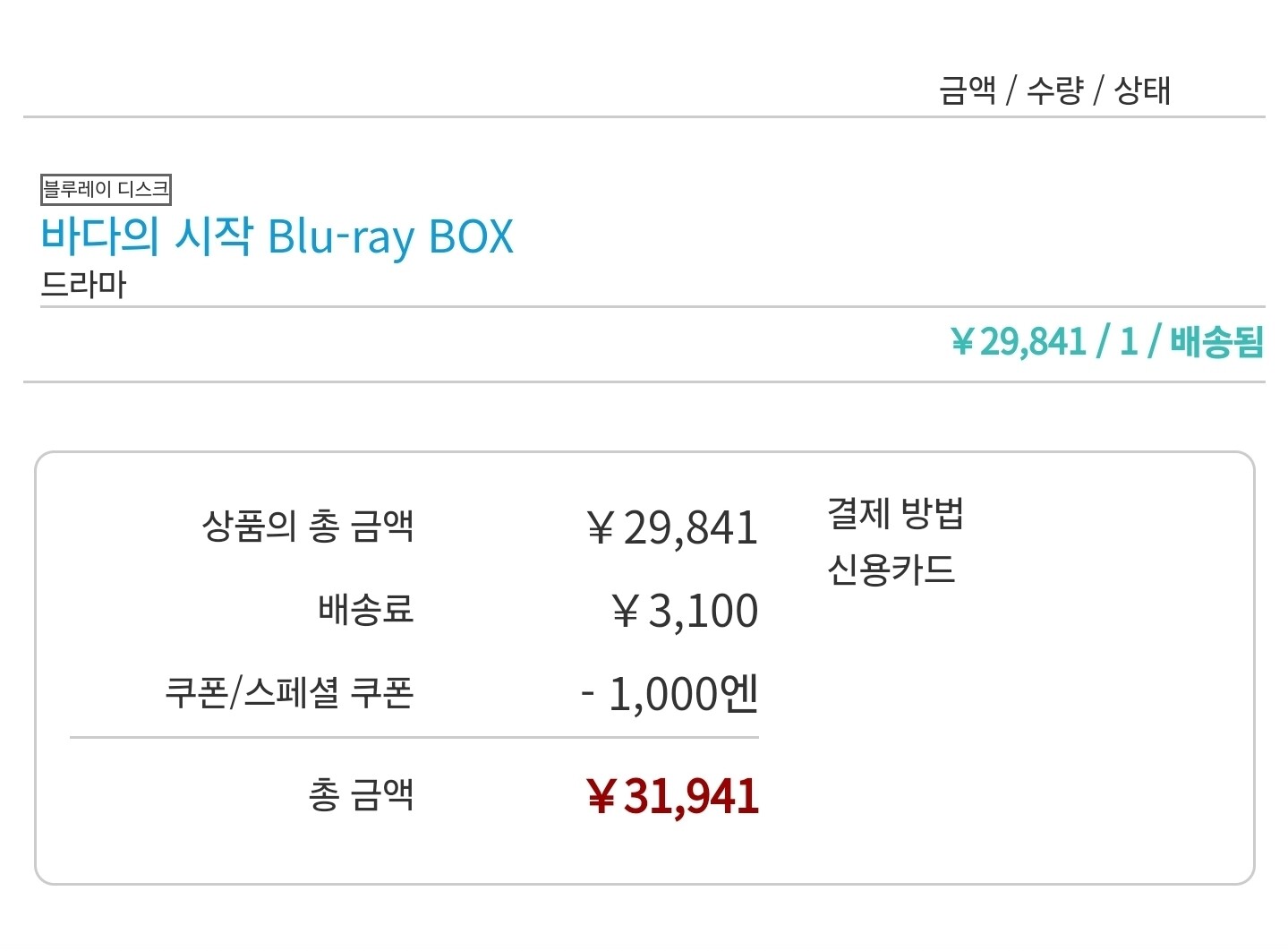
Task: Click the ¥3,100 shipping fee amount
Action: [x=685, y=611]
